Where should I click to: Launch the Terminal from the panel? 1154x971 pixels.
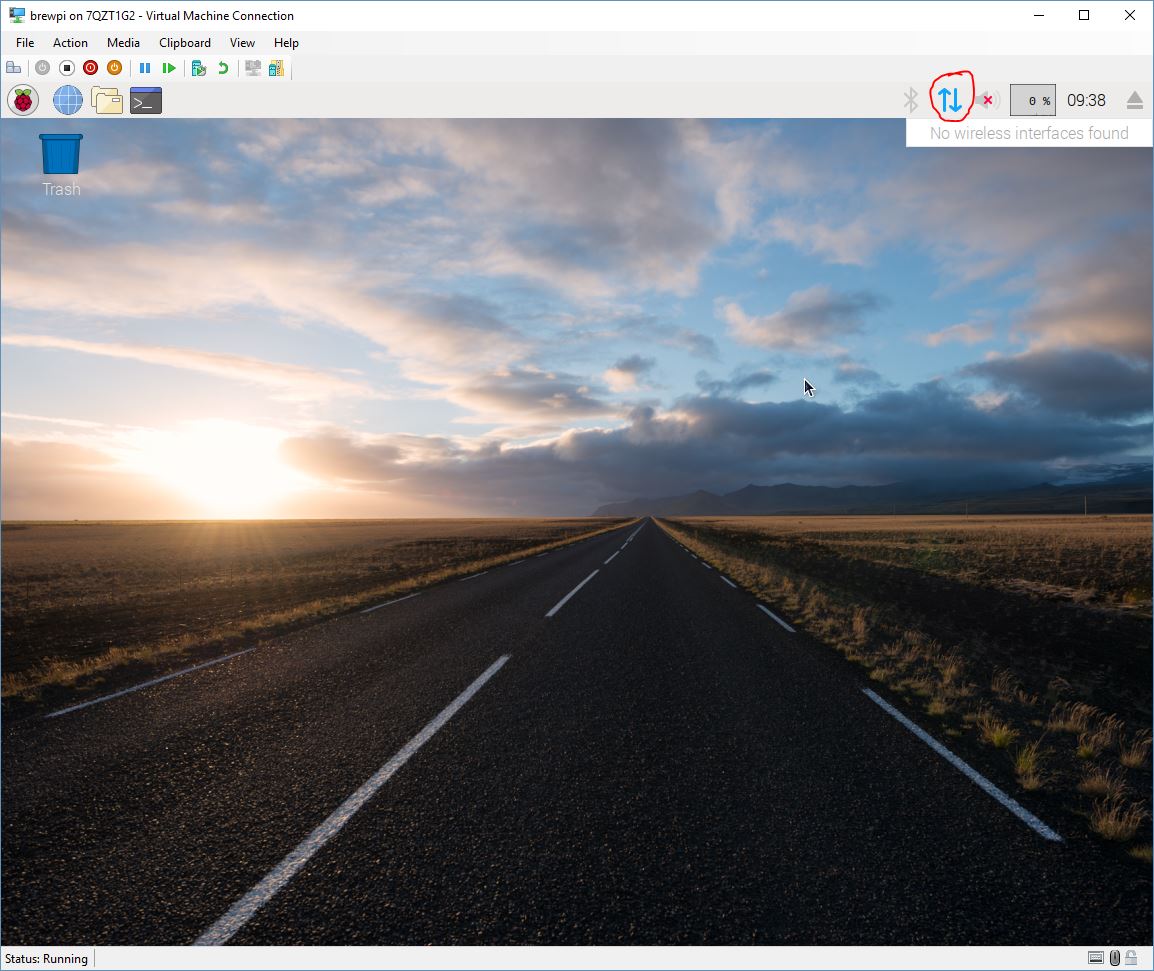pos(146,100)
